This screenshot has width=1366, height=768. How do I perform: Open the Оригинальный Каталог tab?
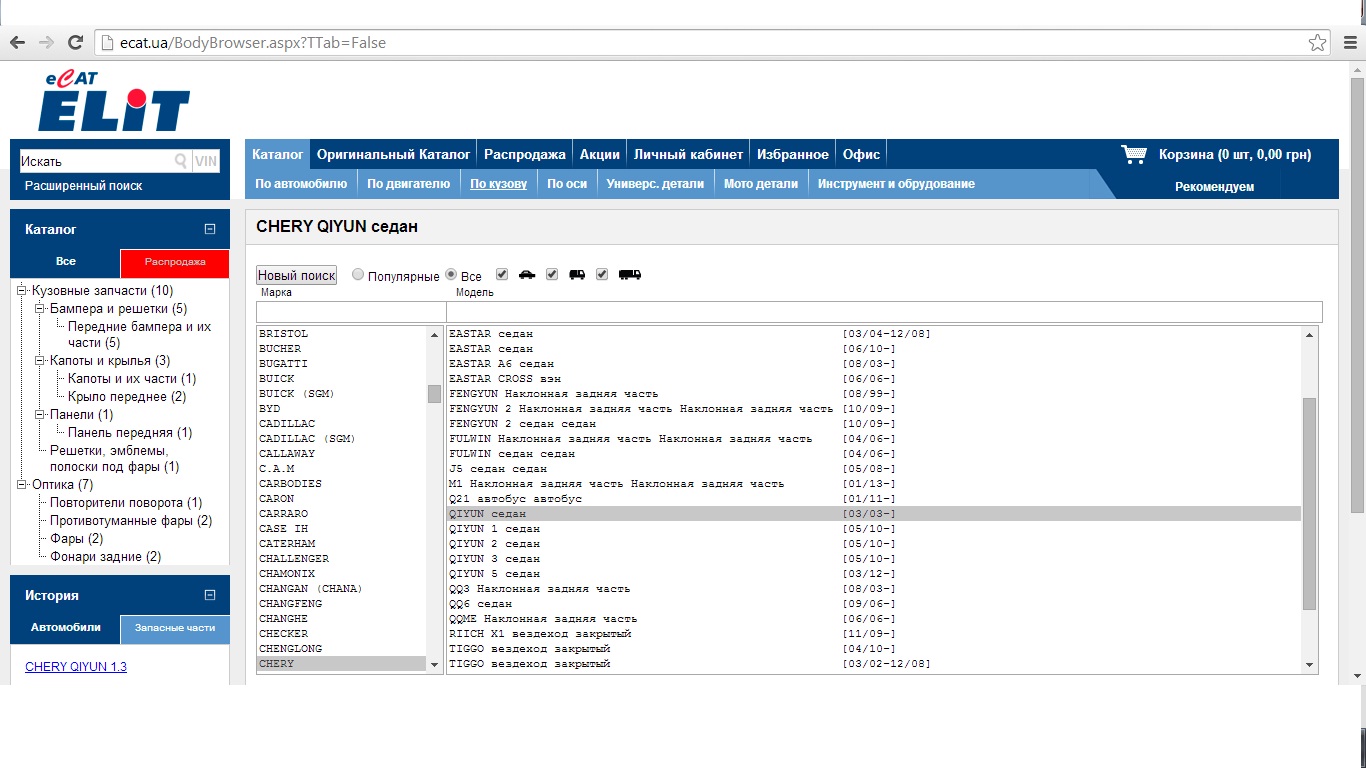[393, 154]
